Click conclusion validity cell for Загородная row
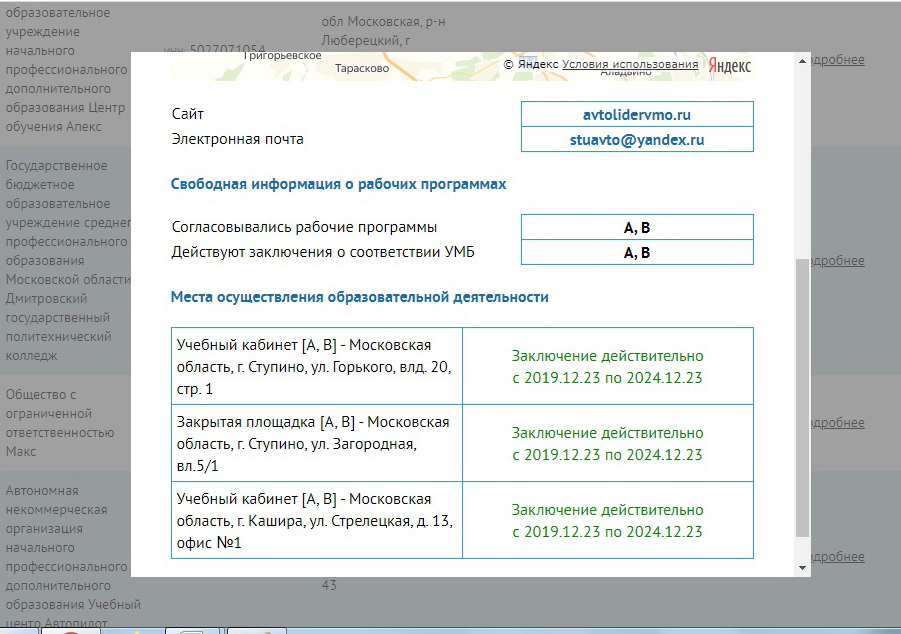This screenshot has height=634, width=901. click(x=607, y=443)
